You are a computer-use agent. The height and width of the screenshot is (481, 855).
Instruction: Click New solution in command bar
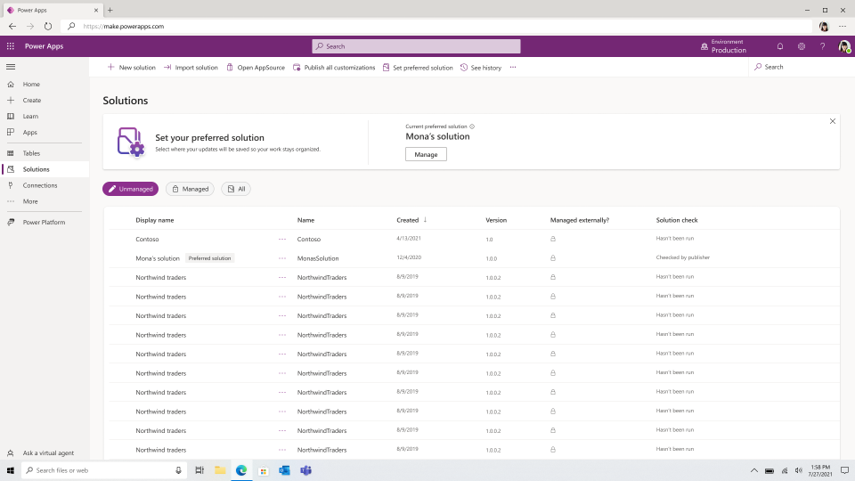(131, 68)
